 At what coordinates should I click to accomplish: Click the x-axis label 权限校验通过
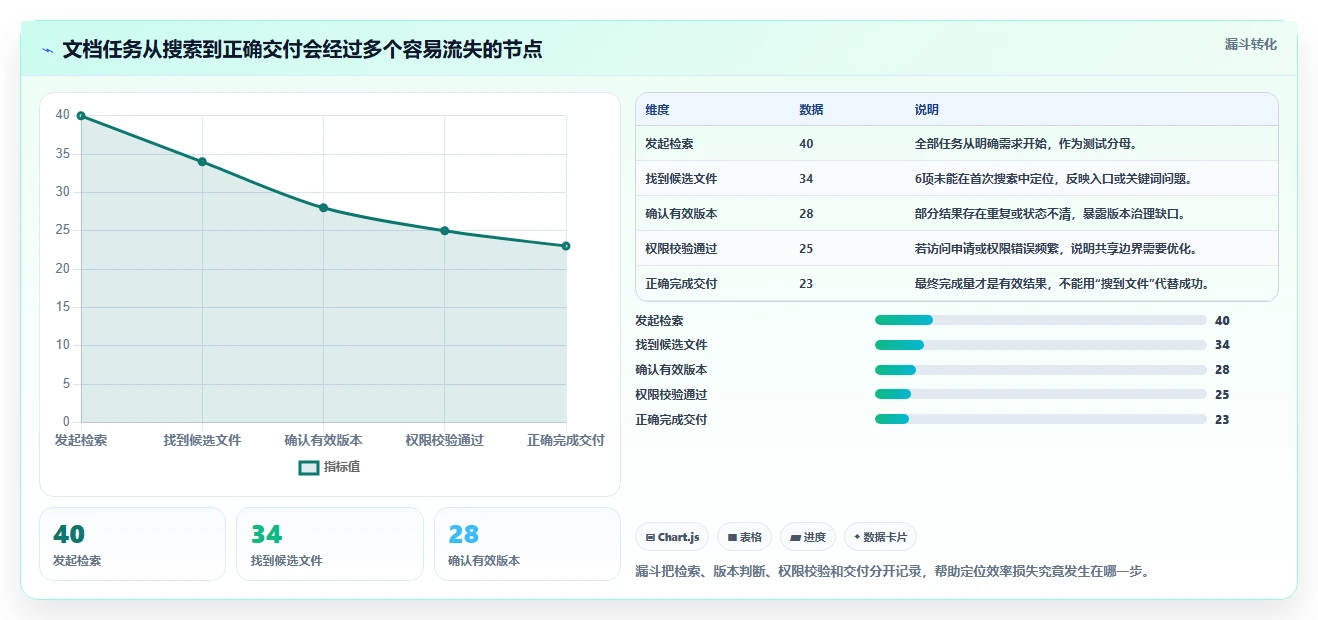[445, 440]
